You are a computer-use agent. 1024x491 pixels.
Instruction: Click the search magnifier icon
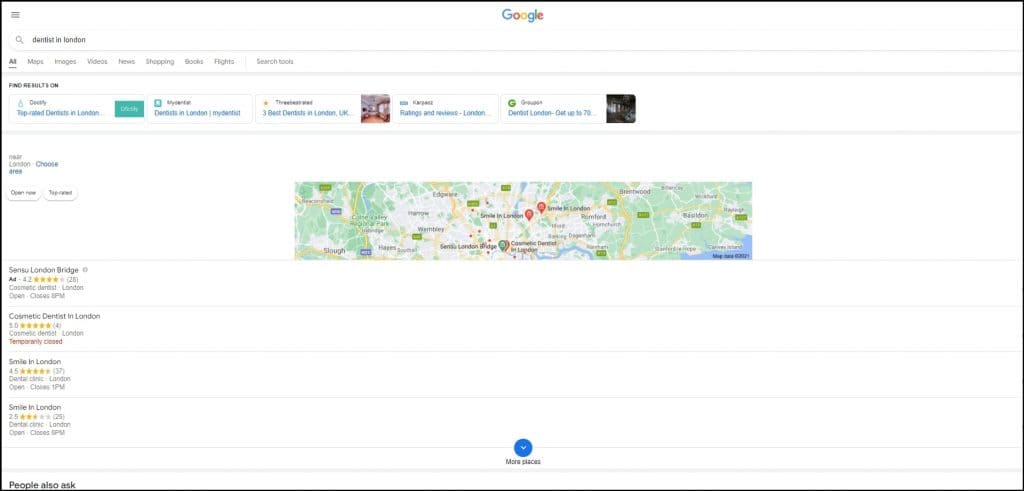tap(19, 40)
